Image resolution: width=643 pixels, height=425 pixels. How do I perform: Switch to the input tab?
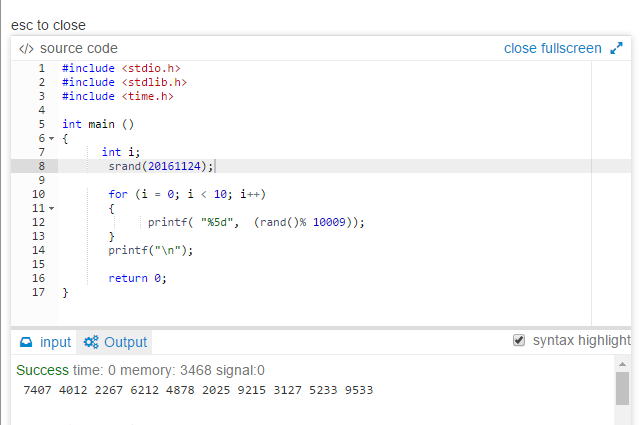tap(45, 342)
